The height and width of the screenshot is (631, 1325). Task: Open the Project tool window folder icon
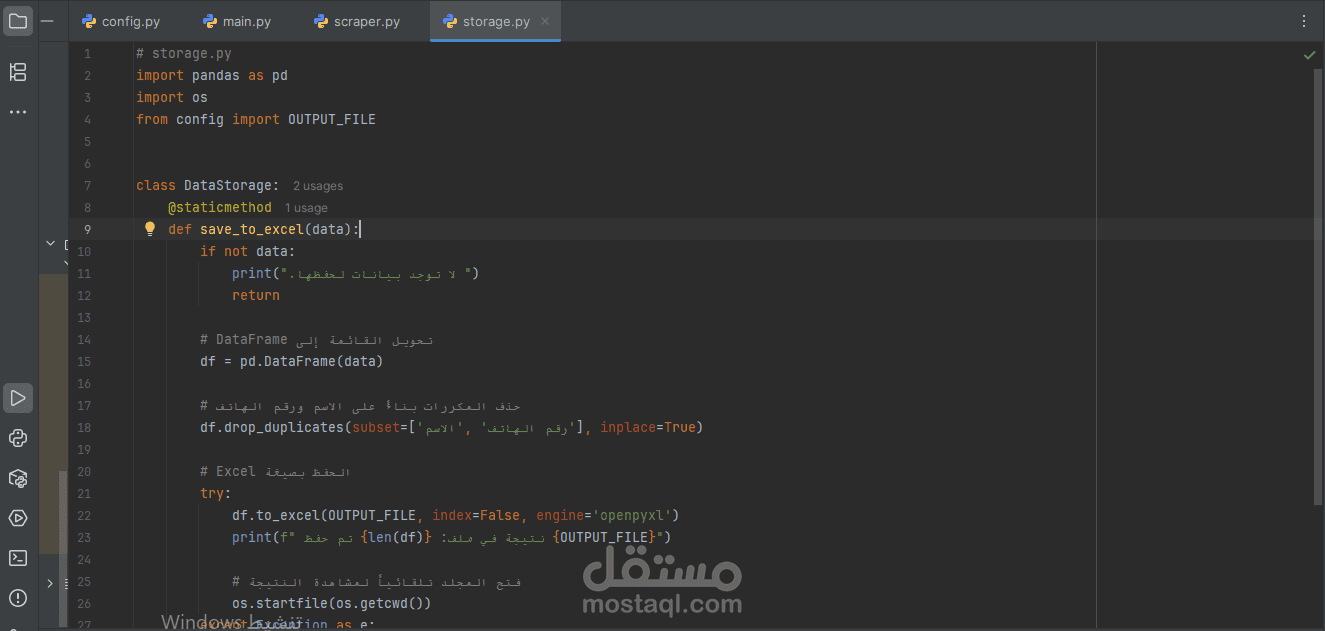tap(18, 20)
